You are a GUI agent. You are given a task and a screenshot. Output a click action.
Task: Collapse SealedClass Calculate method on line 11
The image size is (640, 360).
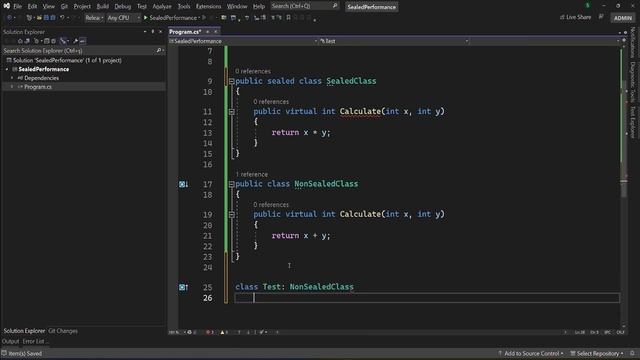[231, 111]
